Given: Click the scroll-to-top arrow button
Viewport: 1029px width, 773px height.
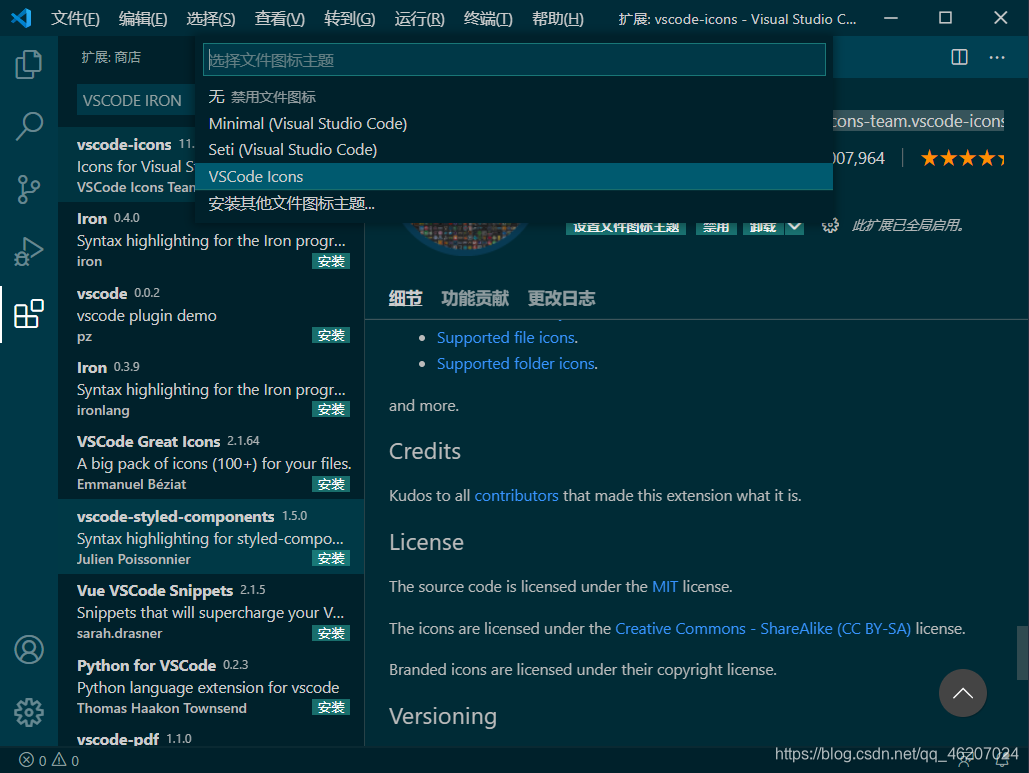Looking at the screenshot, I should (x=962, y=693).
